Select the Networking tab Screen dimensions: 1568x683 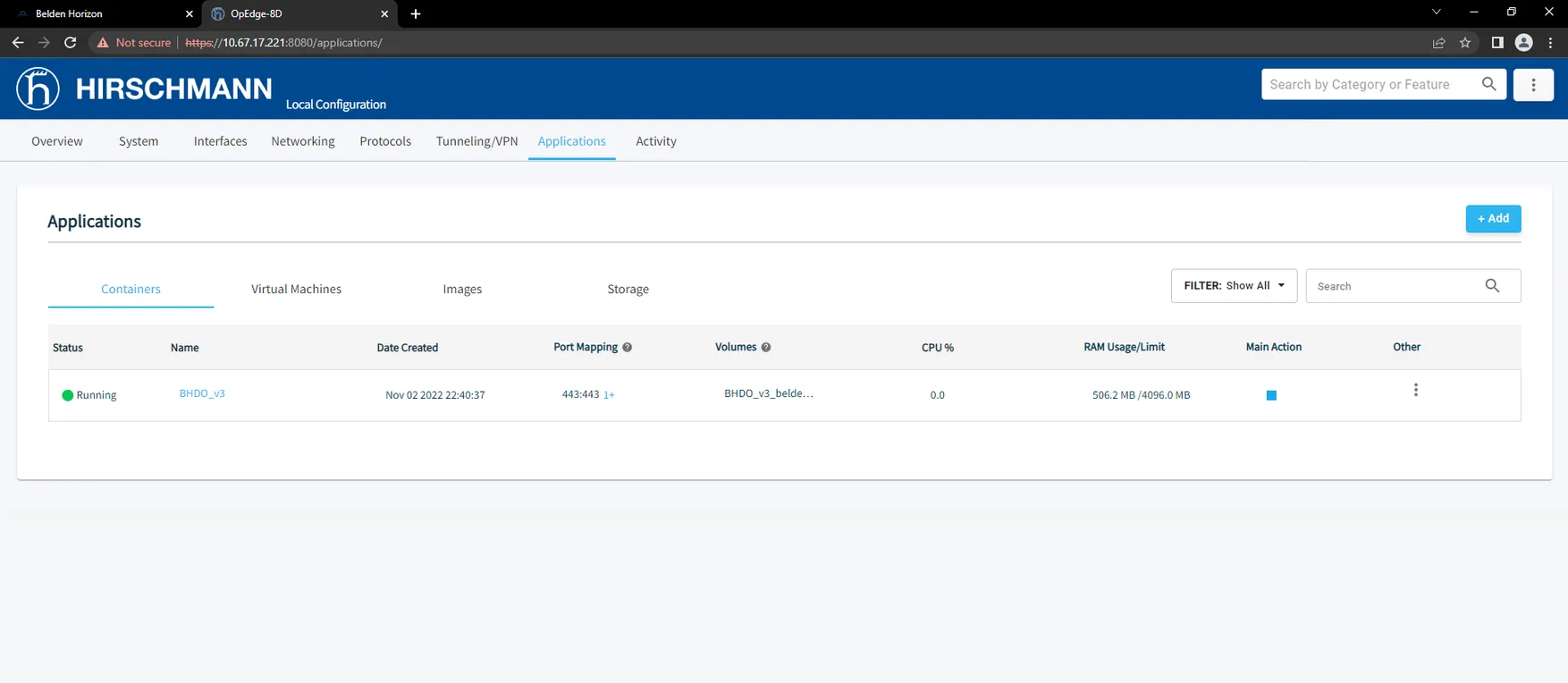tap(303, 141)
